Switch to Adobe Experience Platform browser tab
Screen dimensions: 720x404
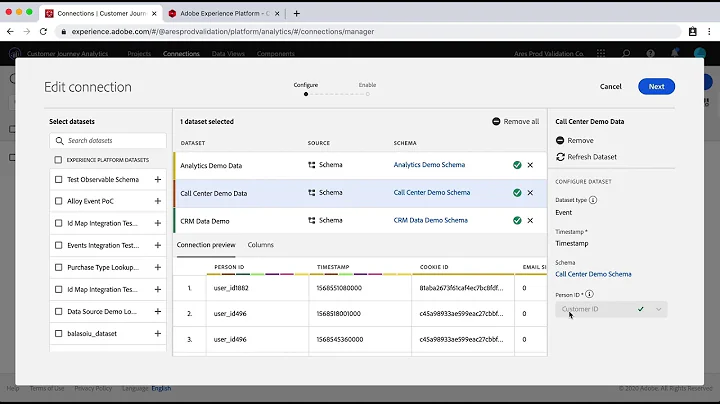point(223,14)
